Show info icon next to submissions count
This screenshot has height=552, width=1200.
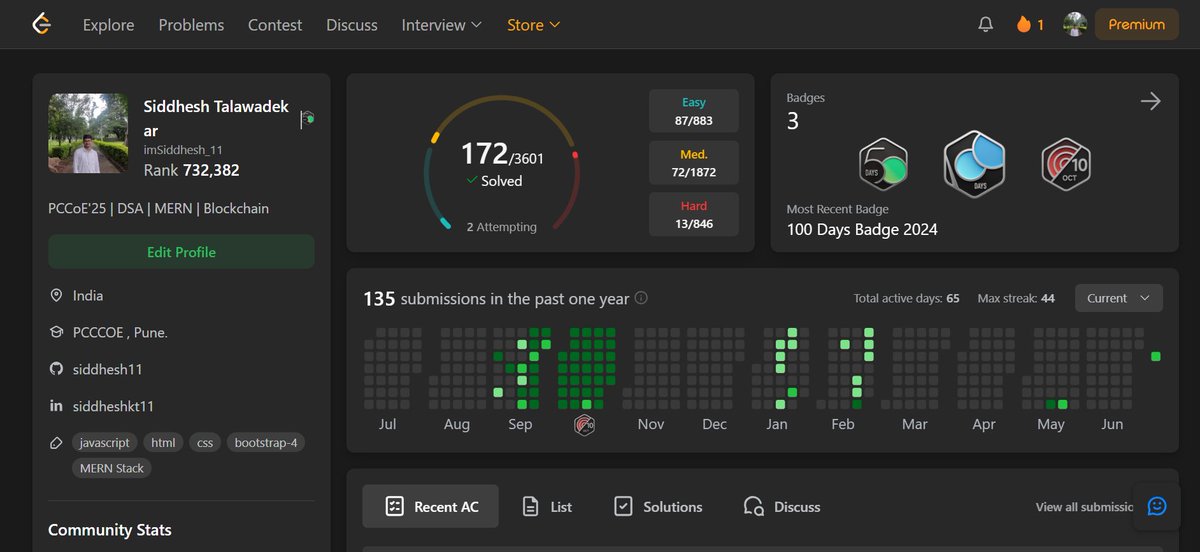[642, 298]
